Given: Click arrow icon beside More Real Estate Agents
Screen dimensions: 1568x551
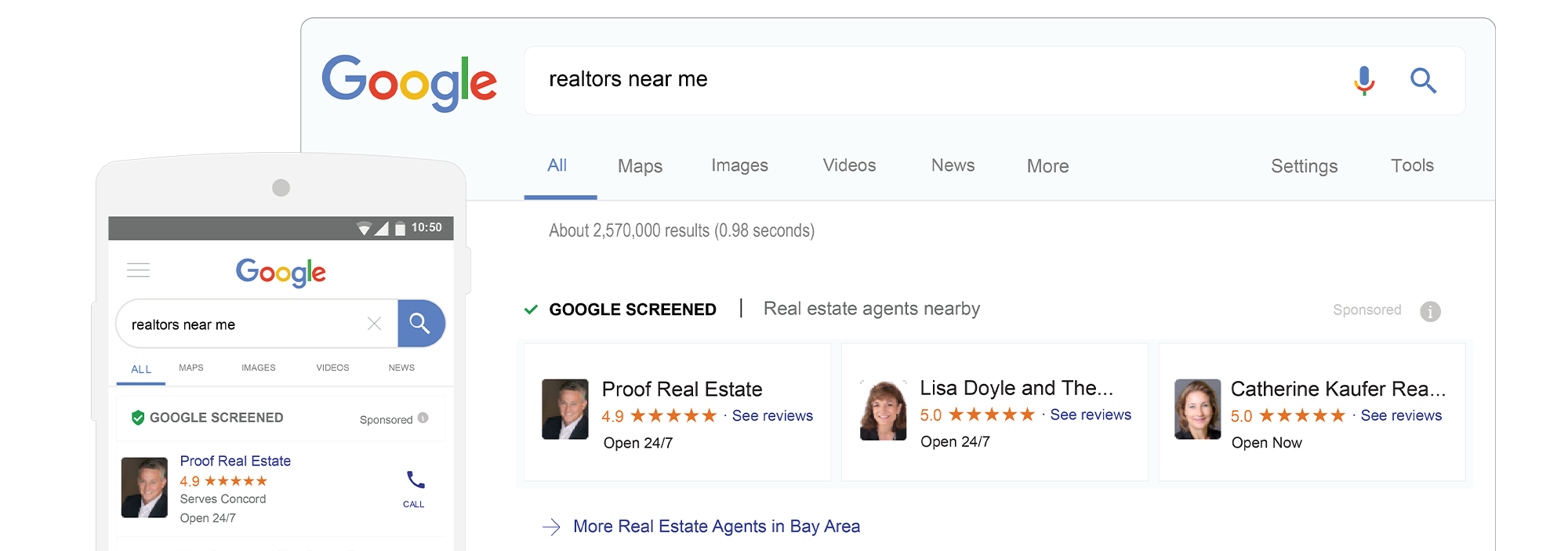Looking at the screenshot, I should point(551,527).
